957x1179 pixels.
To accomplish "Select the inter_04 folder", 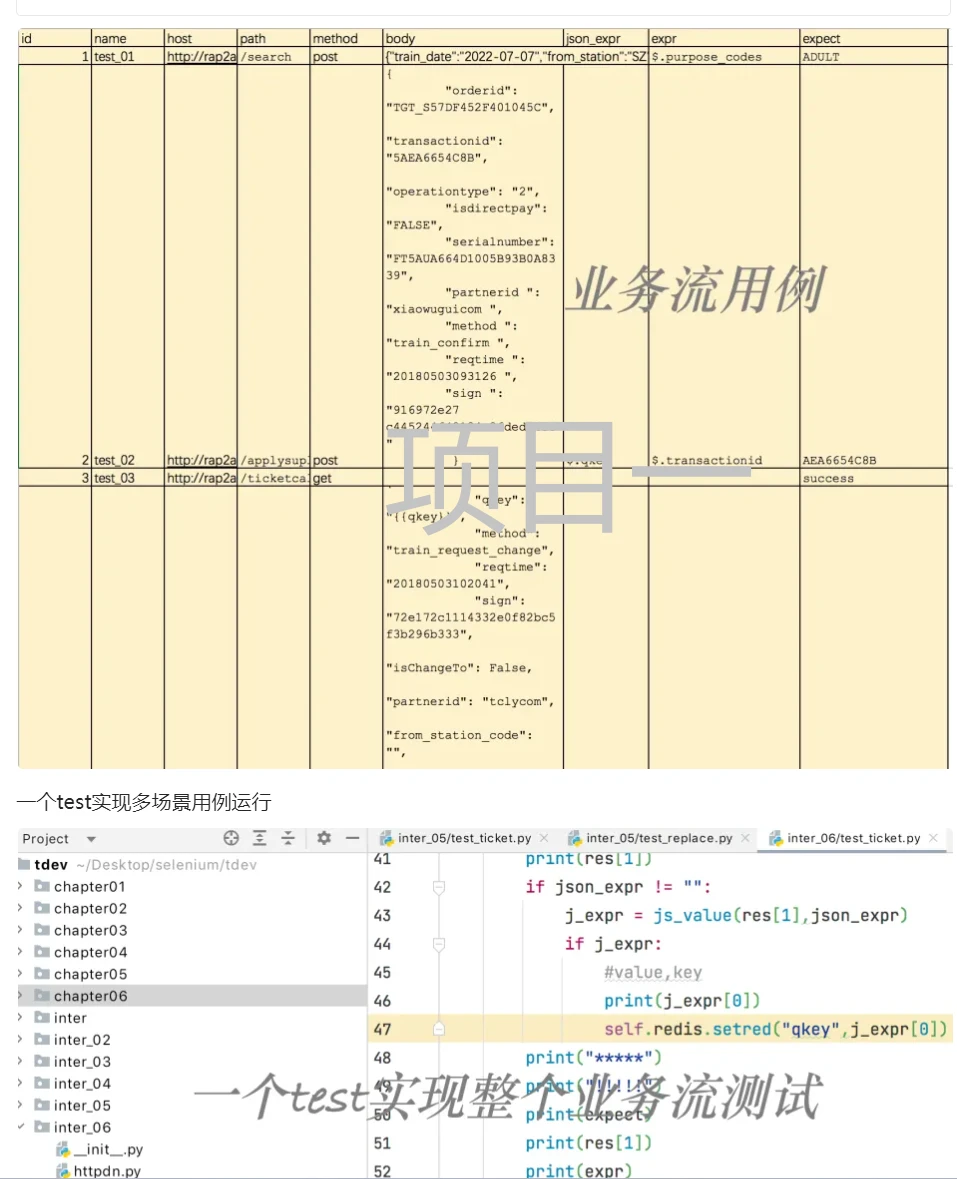I will point(82,1083).
